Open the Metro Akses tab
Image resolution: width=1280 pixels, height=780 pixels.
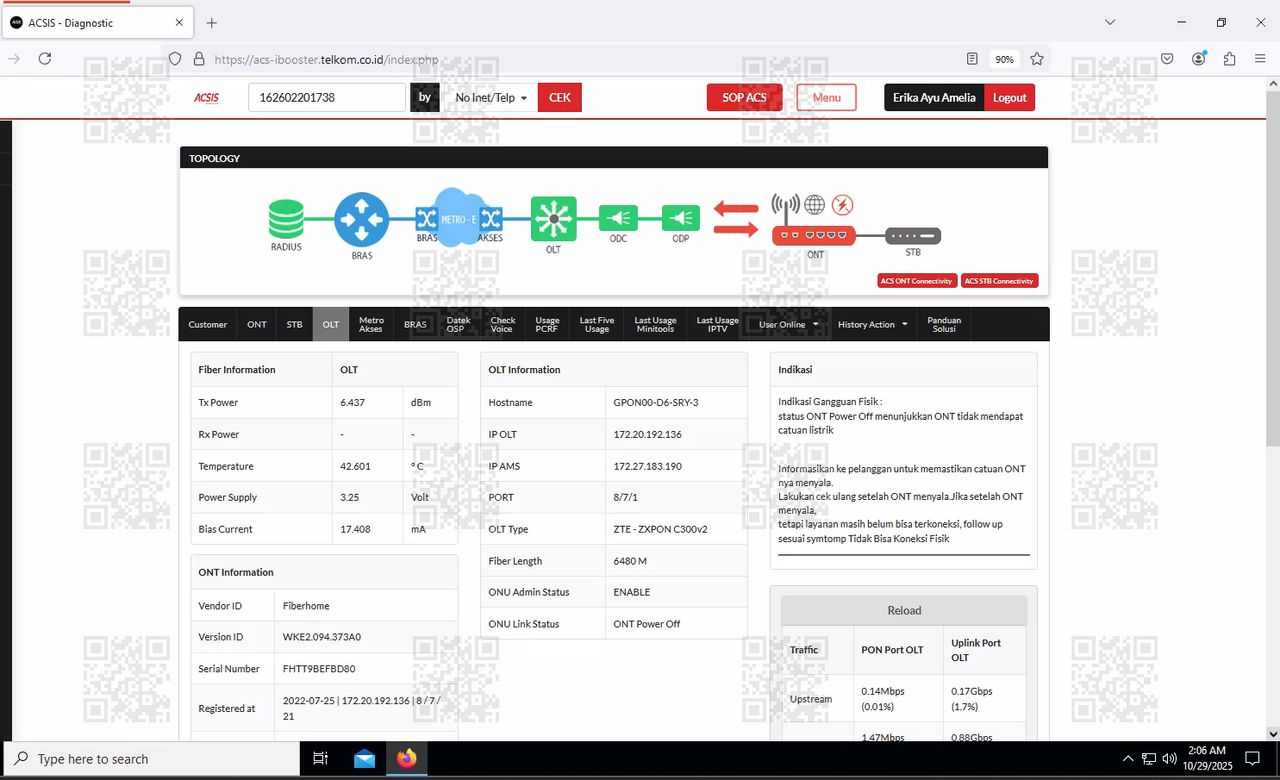point(371,324)
